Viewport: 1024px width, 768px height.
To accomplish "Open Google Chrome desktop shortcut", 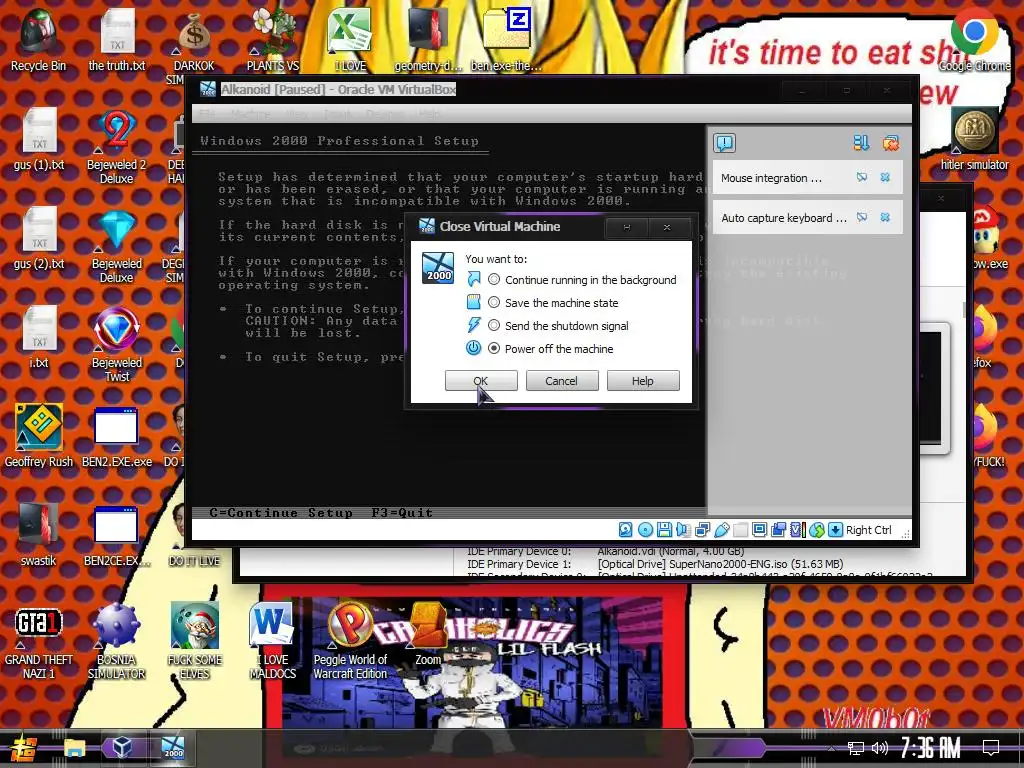I will click(x=974, y=40).
